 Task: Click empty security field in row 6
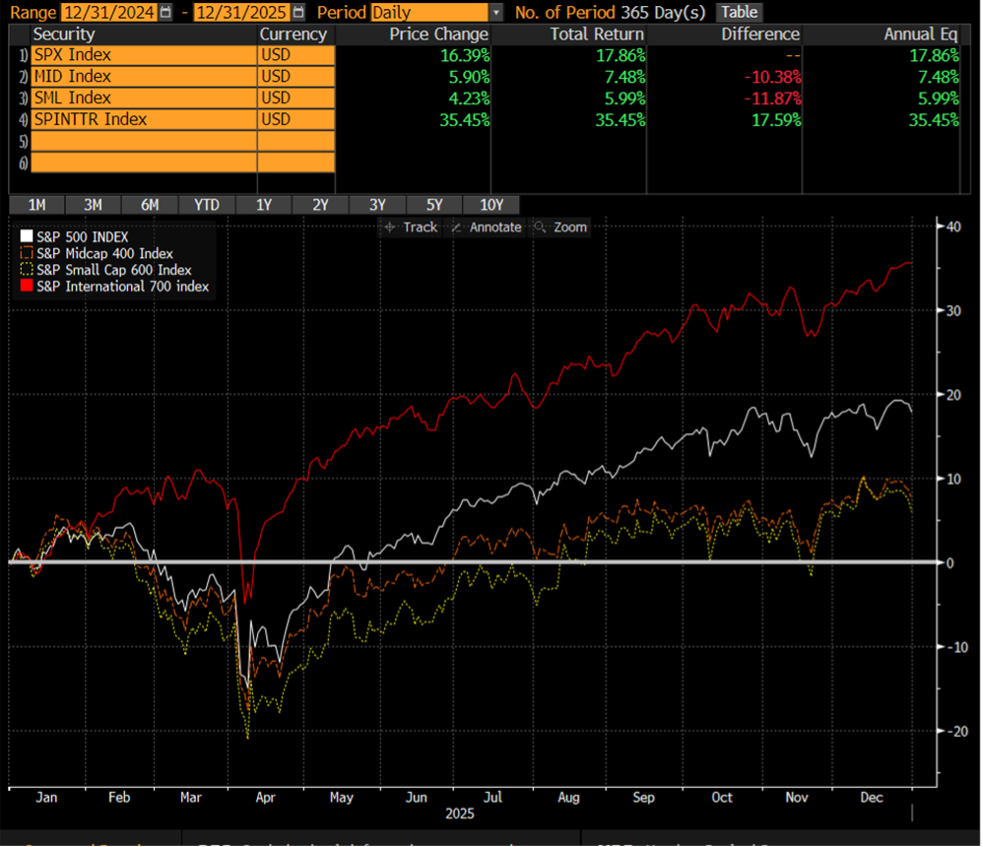(x=144, y=162)
